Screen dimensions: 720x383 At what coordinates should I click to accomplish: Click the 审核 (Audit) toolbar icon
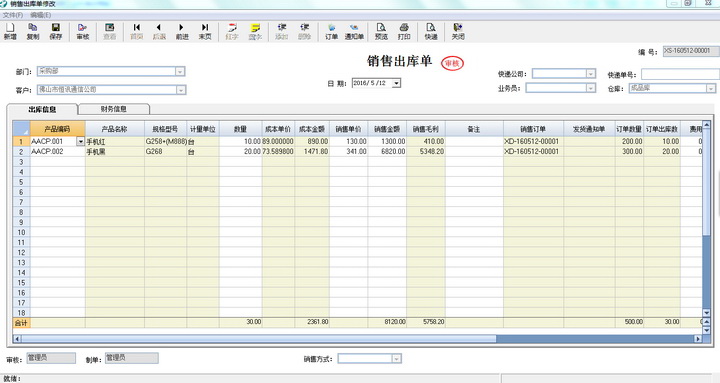tap(83, 31)
